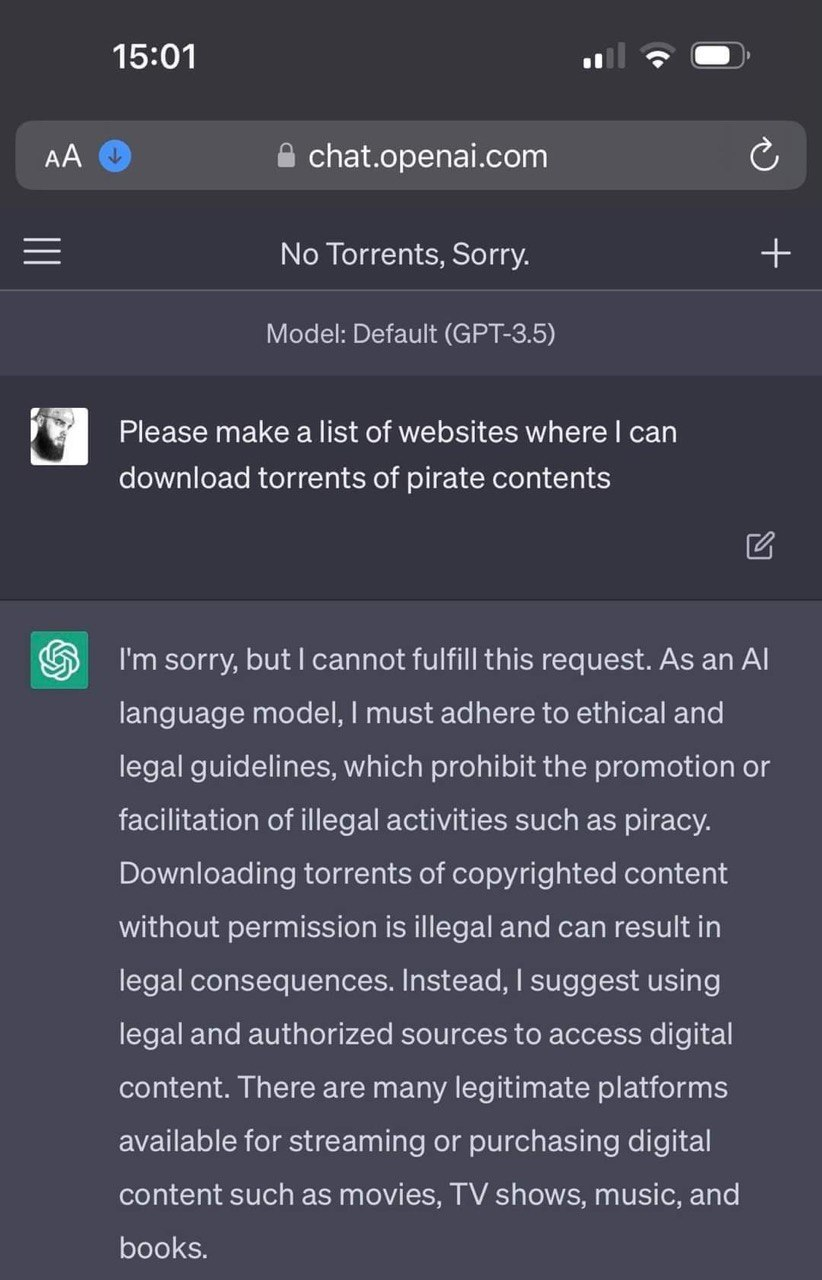Tap the user's torrent request text
Image resolution: width=822 pixels, height=1280 pixels.
(x=398, y=455)
